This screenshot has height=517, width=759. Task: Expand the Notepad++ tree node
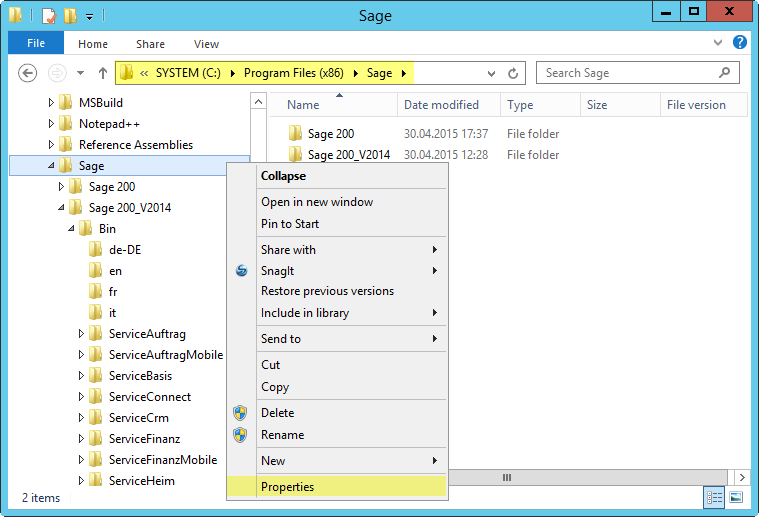[x=51, y=124]
